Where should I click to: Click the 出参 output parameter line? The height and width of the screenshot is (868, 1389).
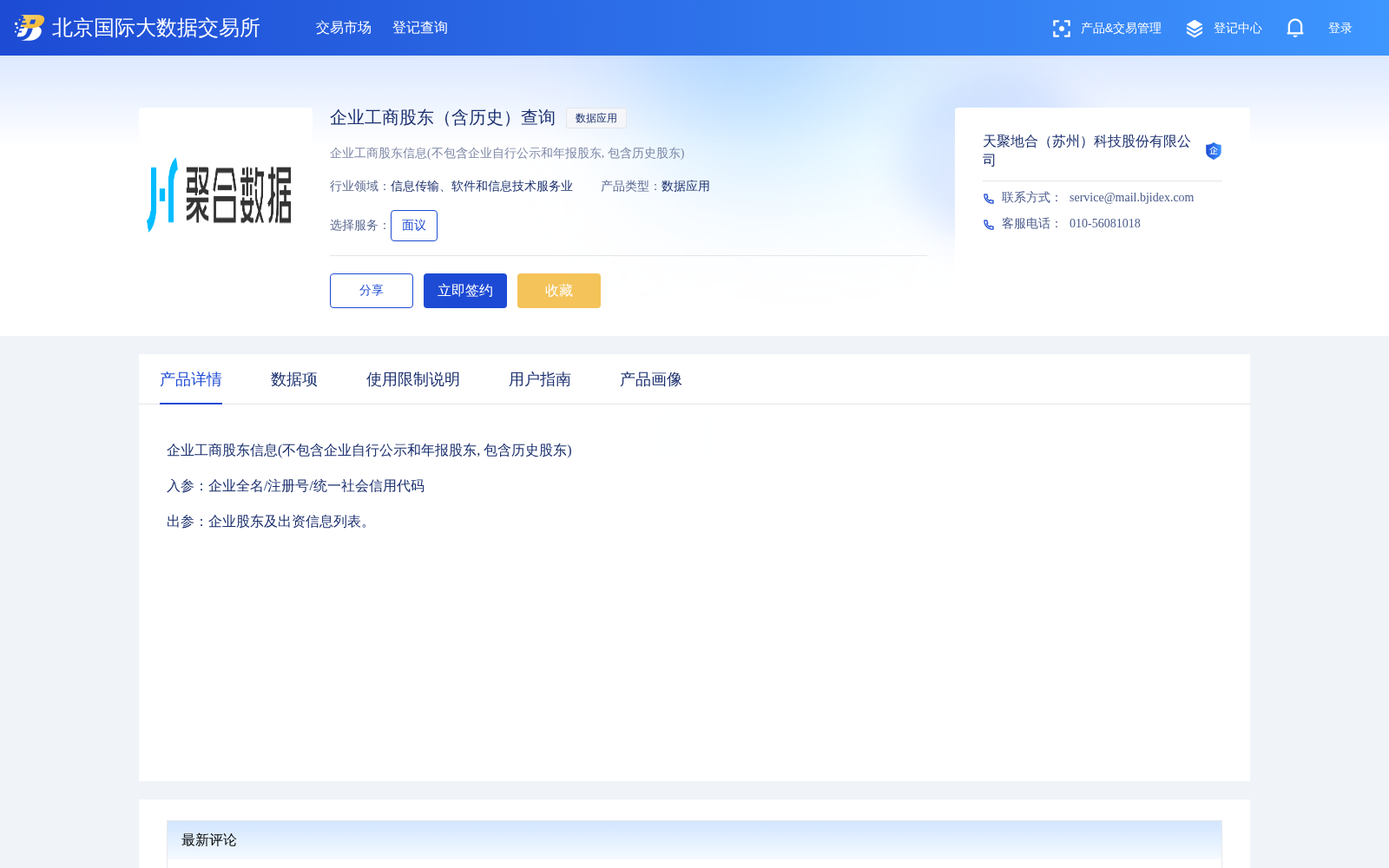(x=271, y=522)
